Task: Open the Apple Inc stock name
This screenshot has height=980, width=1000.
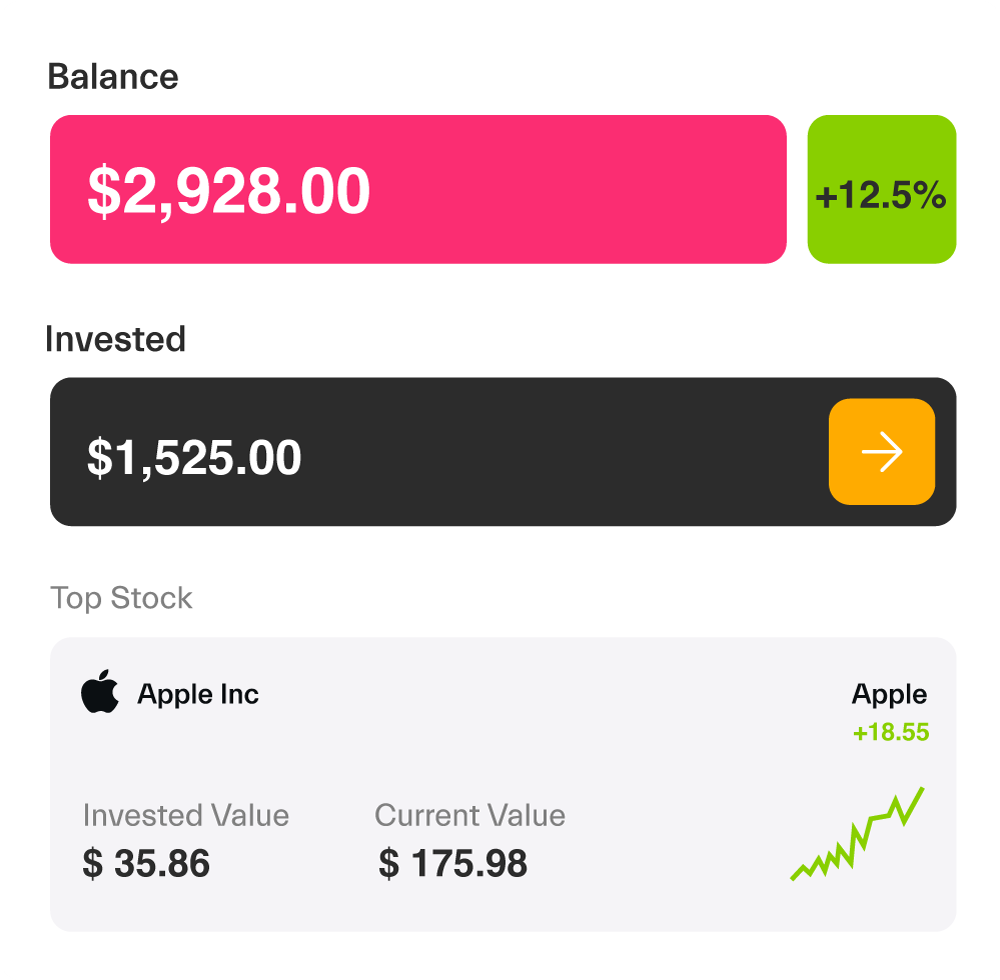Action: point(198,695)
